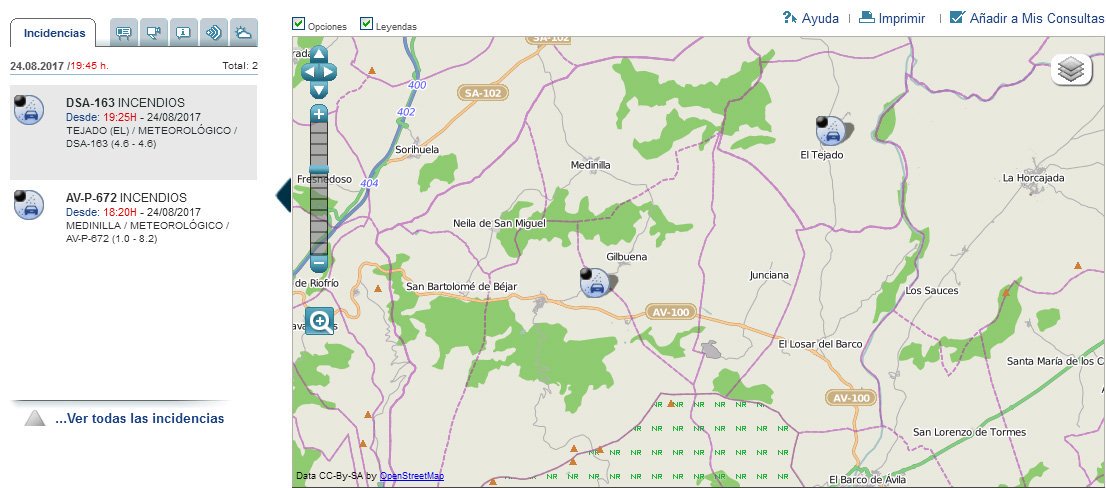Screen dimensions: 1106x488
Task: Open the information bubble tab icon
Action: pyautogui.click(x=183, y=32)
